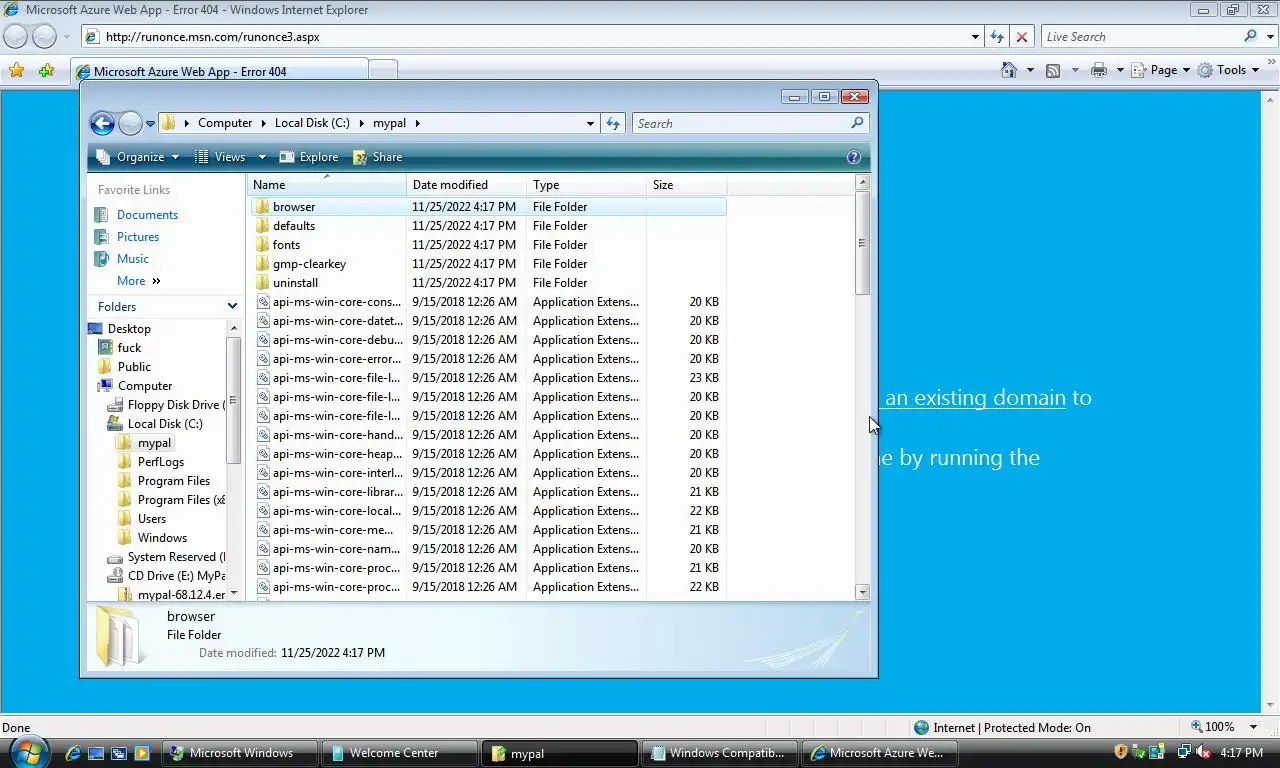Click 'an existing domain' link

pos(975,398)
